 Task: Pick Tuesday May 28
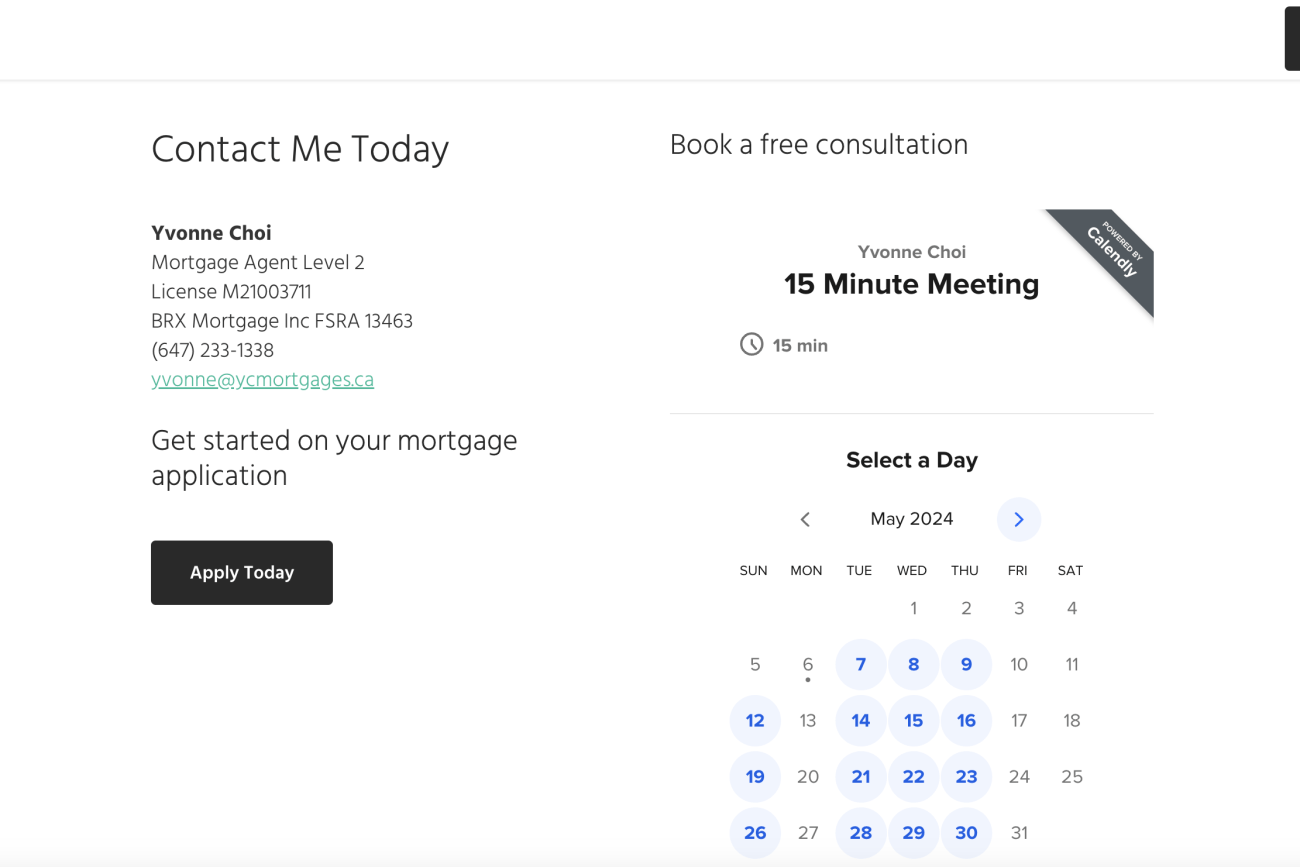tap(860, 832)
